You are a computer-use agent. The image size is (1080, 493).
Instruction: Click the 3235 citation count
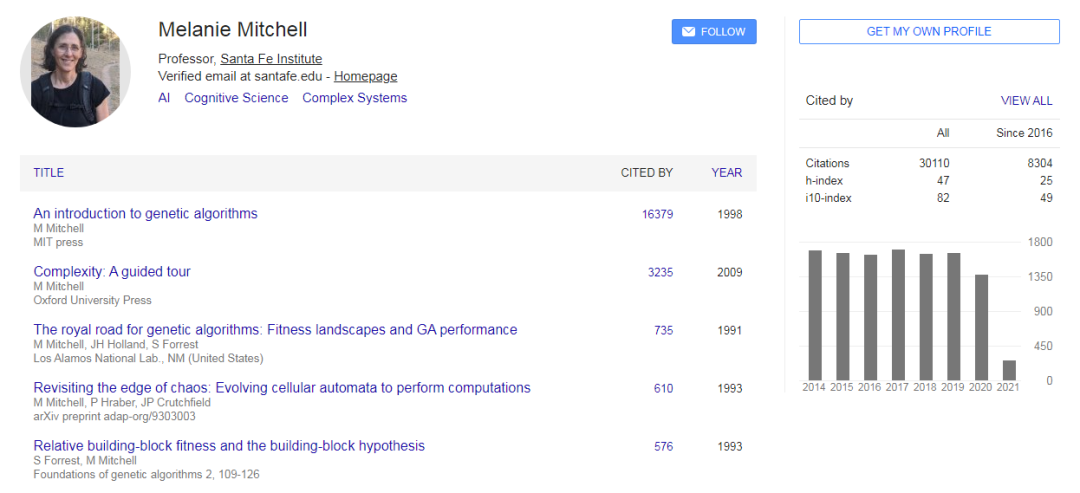(x=660, y=272)
